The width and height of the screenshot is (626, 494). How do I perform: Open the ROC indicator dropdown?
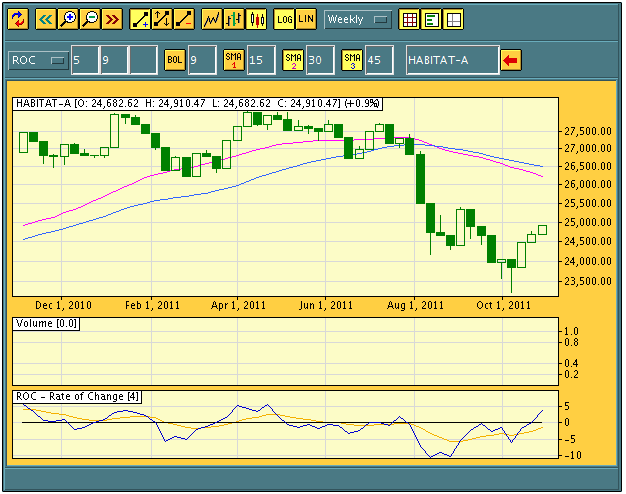tap(38, 60)
